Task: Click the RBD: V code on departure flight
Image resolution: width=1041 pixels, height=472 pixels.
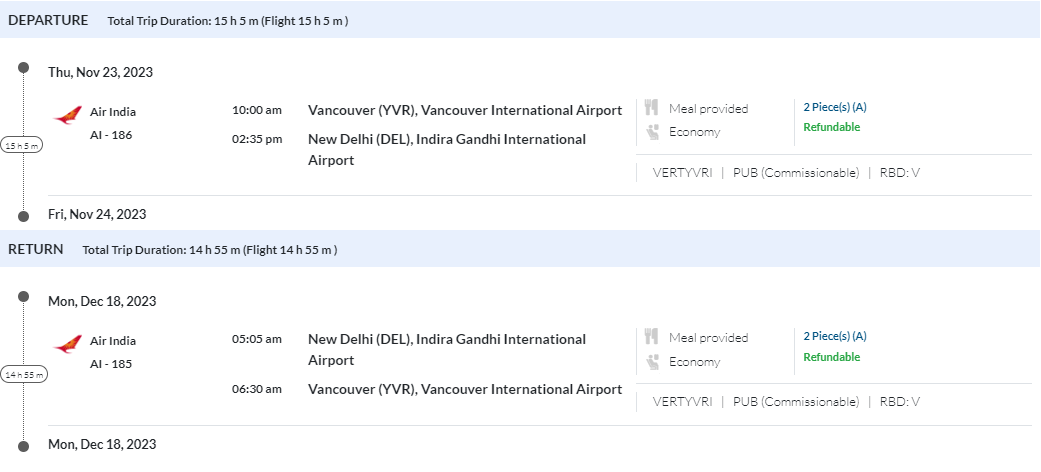Action: [x=899, y=172]
